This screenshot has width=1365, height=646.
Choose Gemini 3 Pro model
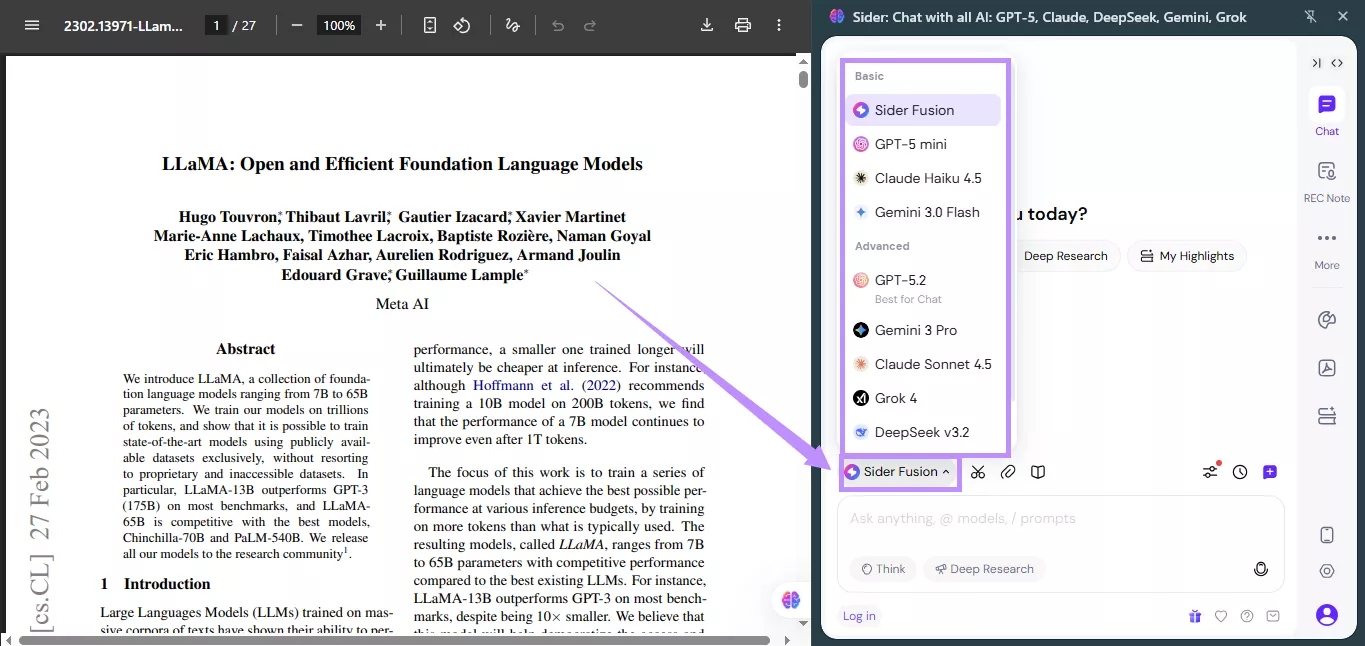click(x=915, y=330)
